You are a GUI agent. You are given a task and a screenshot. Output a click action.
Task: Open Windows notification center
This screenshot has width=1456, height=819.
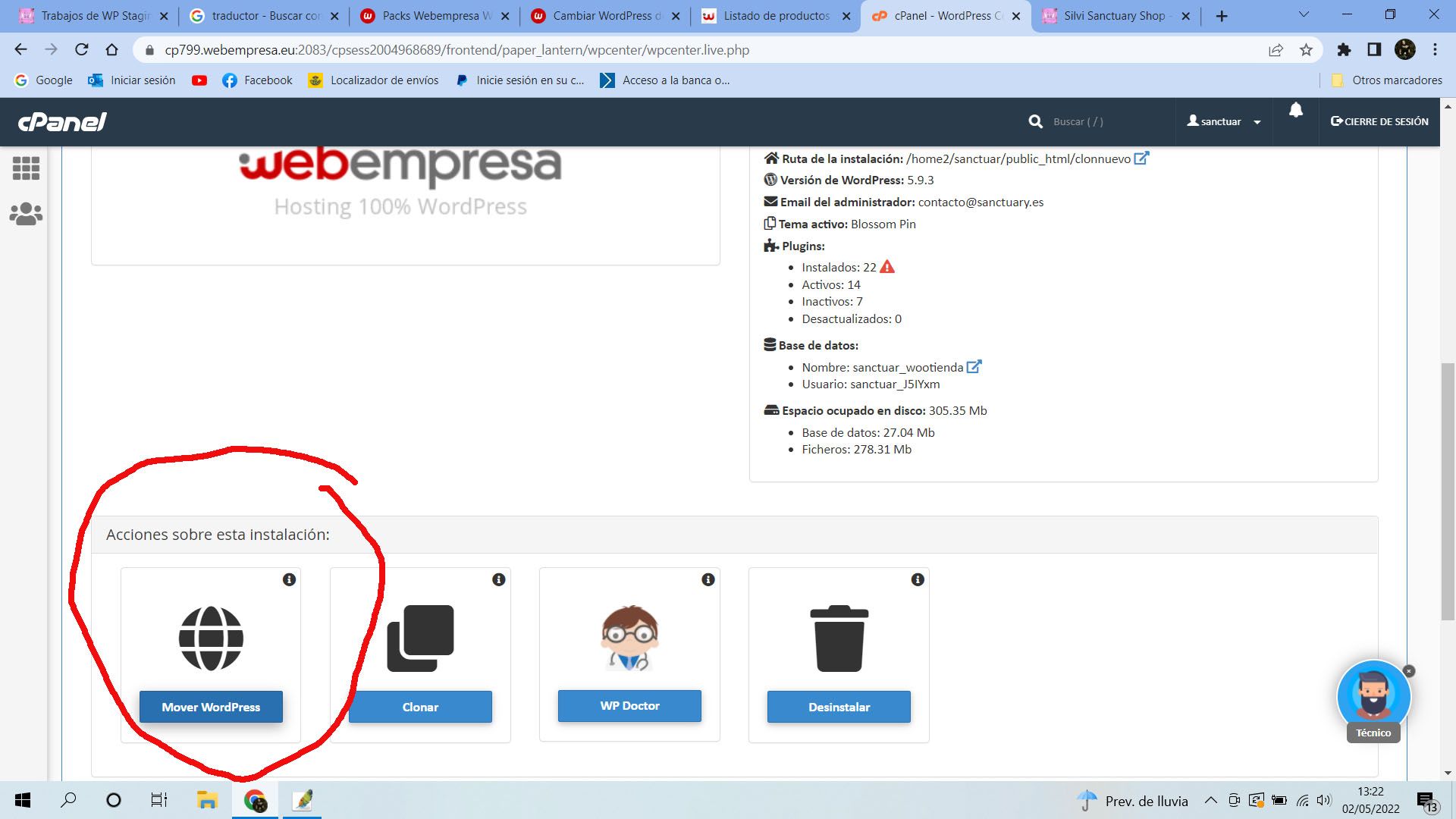pyautogui.click(x=1427, y=802)
